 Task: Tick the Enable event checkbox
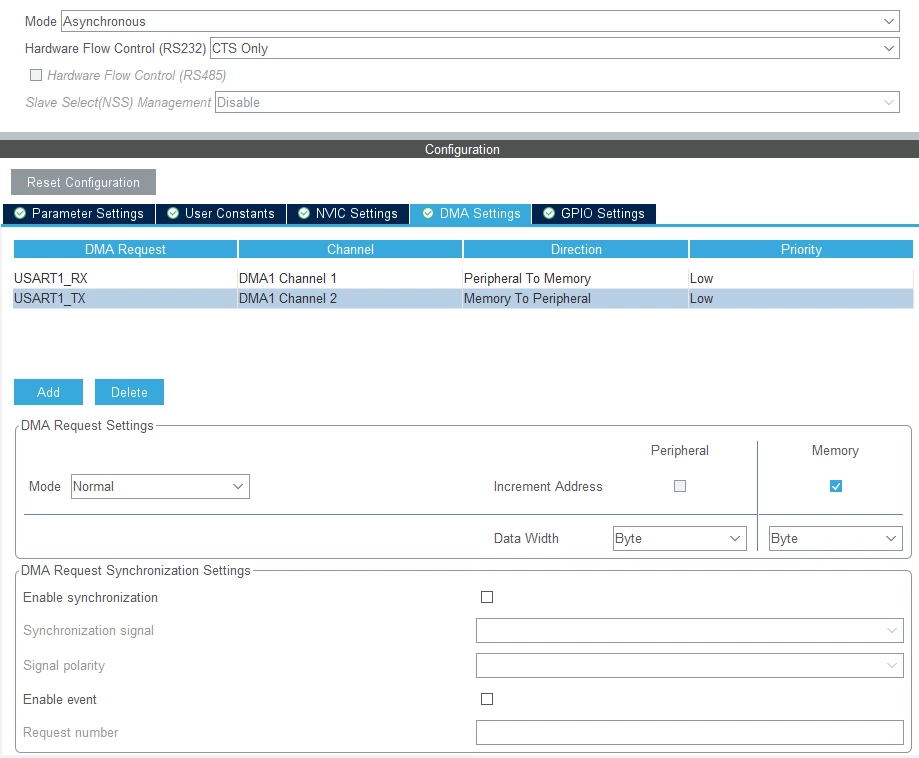pos(487,699)
